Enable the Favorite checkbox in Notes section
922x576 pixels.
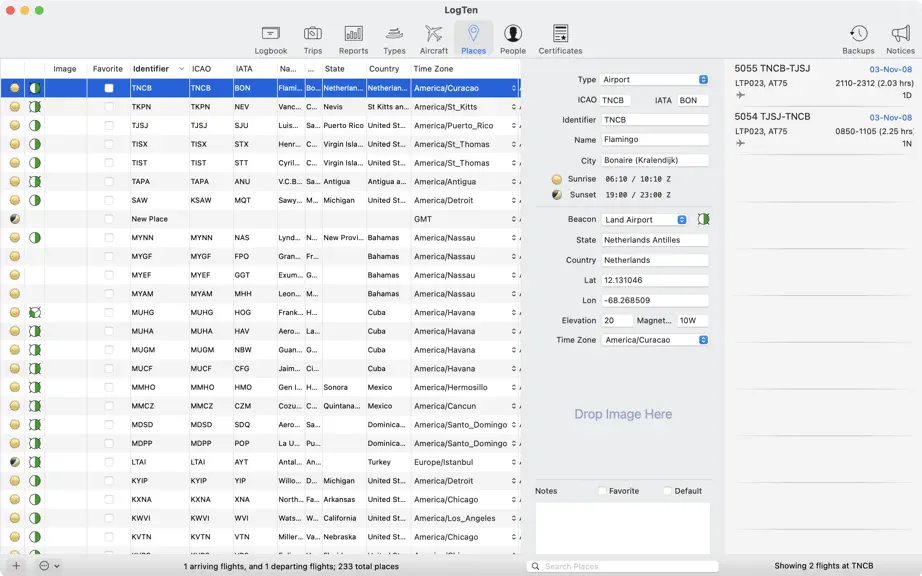click(602, 491)
